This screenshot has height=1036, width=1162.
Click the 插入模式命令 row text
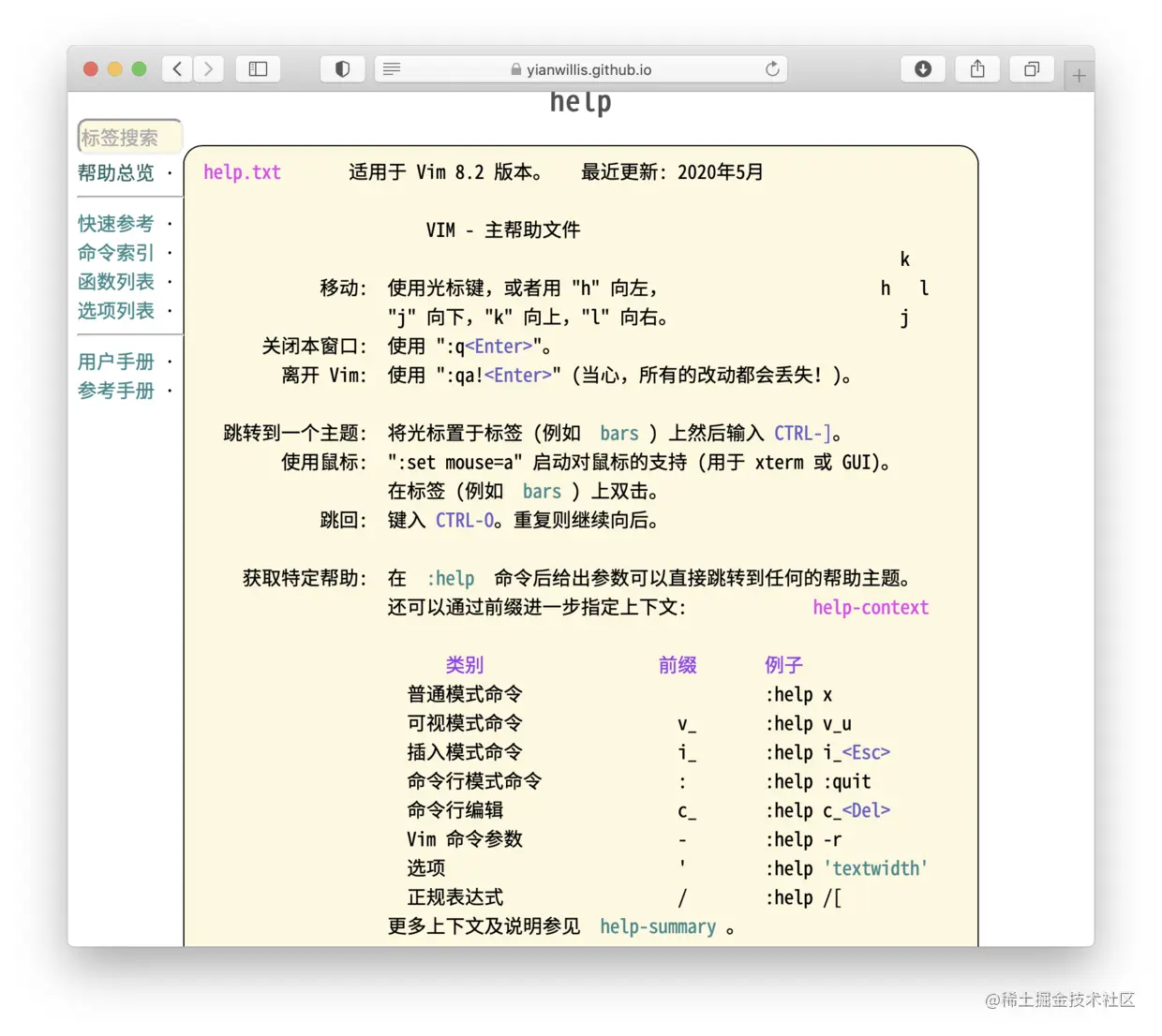[x=465, y=753]
